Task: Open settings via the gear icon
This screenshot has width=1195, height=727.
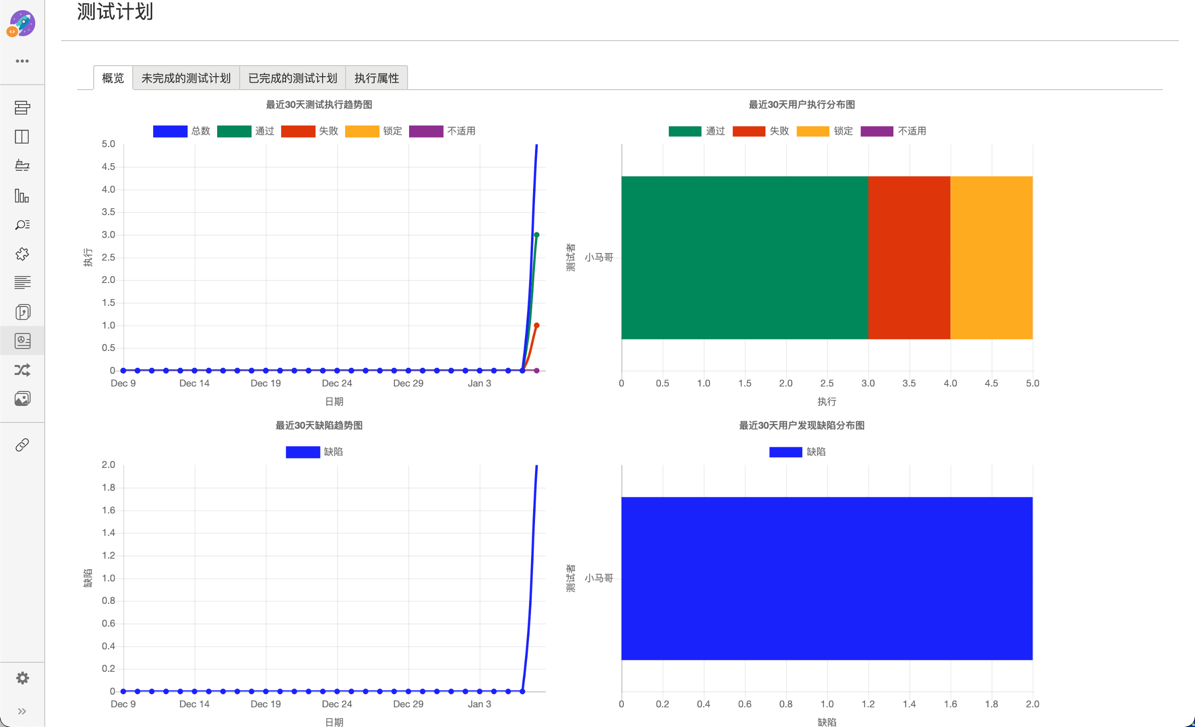Action: coord(22,678)
